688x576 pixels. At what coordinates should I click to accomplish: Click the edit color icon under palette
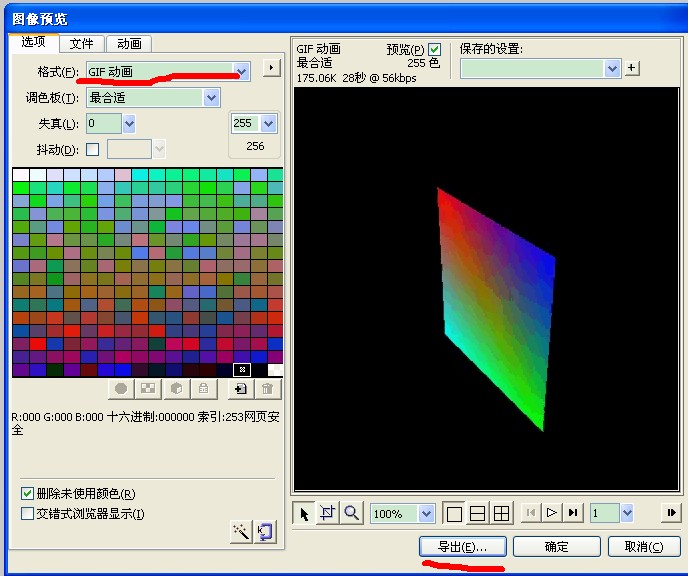[121, 389]
